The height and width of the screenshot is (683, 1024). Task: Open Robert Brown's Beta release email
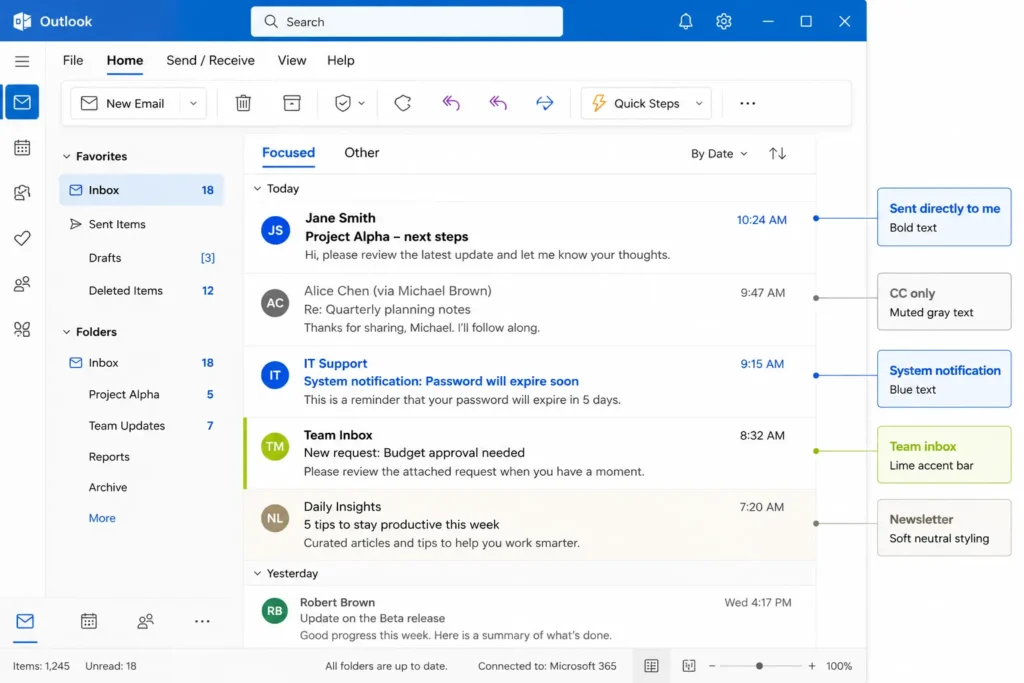pos(530,618)
